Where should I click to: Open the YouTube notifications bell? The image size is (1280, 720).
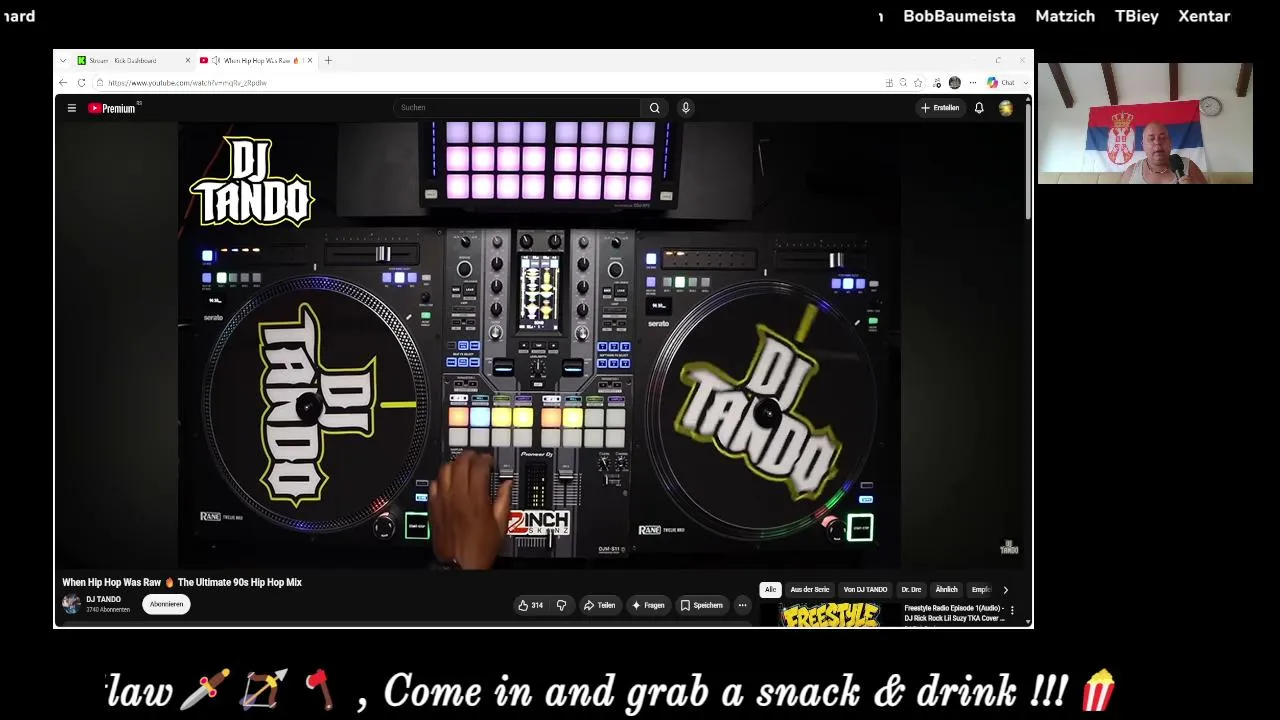979,108
